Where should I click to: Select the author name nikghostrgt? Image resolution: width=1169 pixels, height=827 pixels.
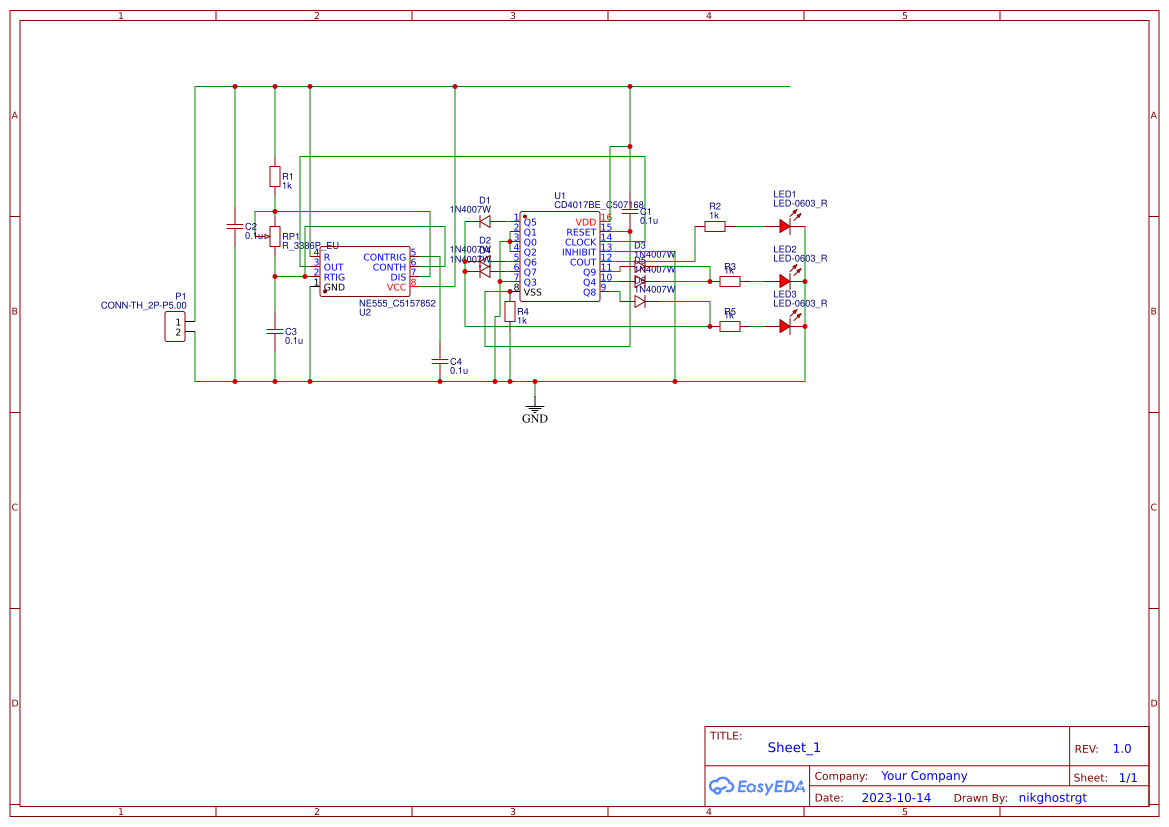[x=1053, y=798]
